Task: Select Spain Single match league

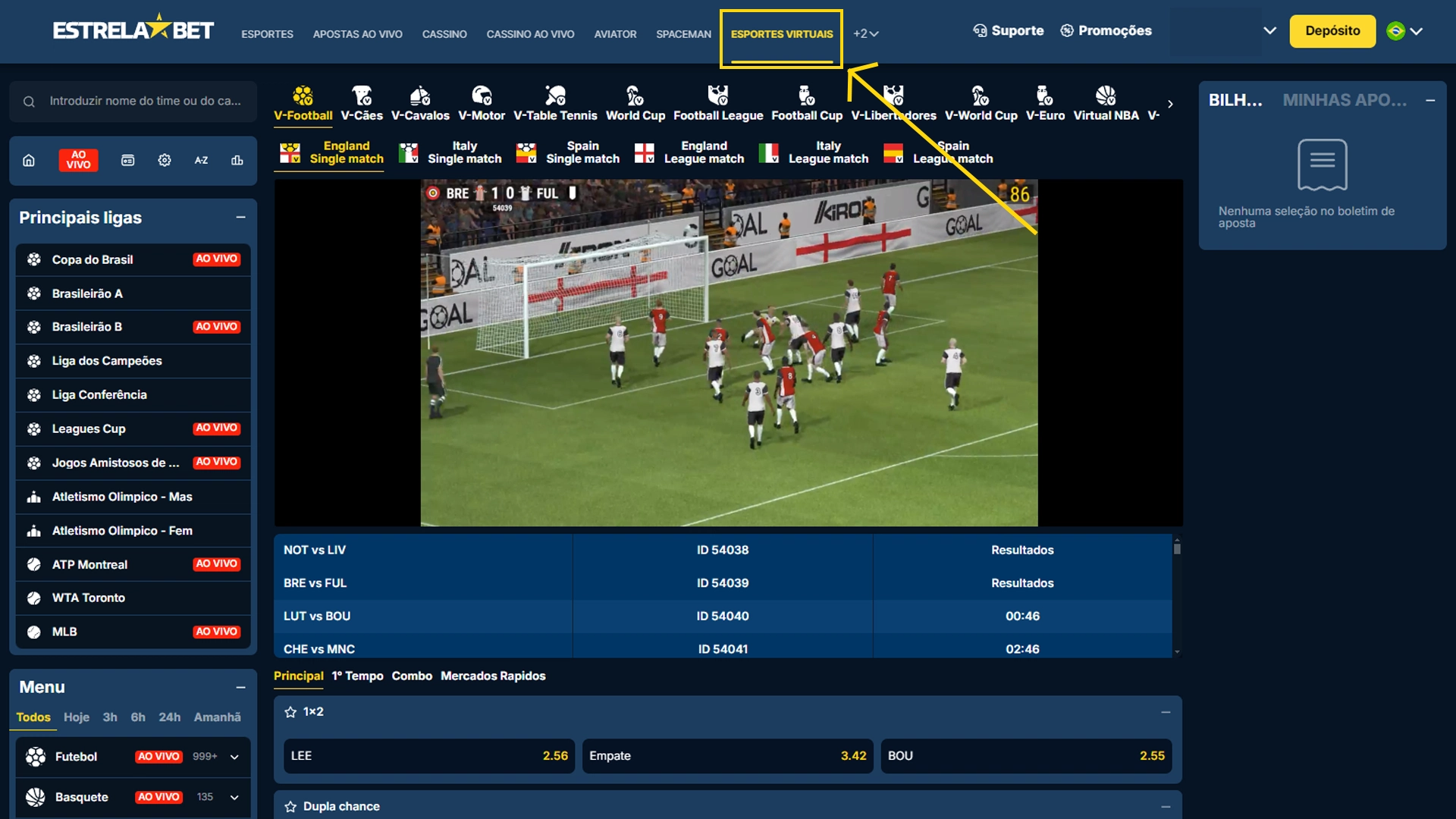Action: coord(568,152)
